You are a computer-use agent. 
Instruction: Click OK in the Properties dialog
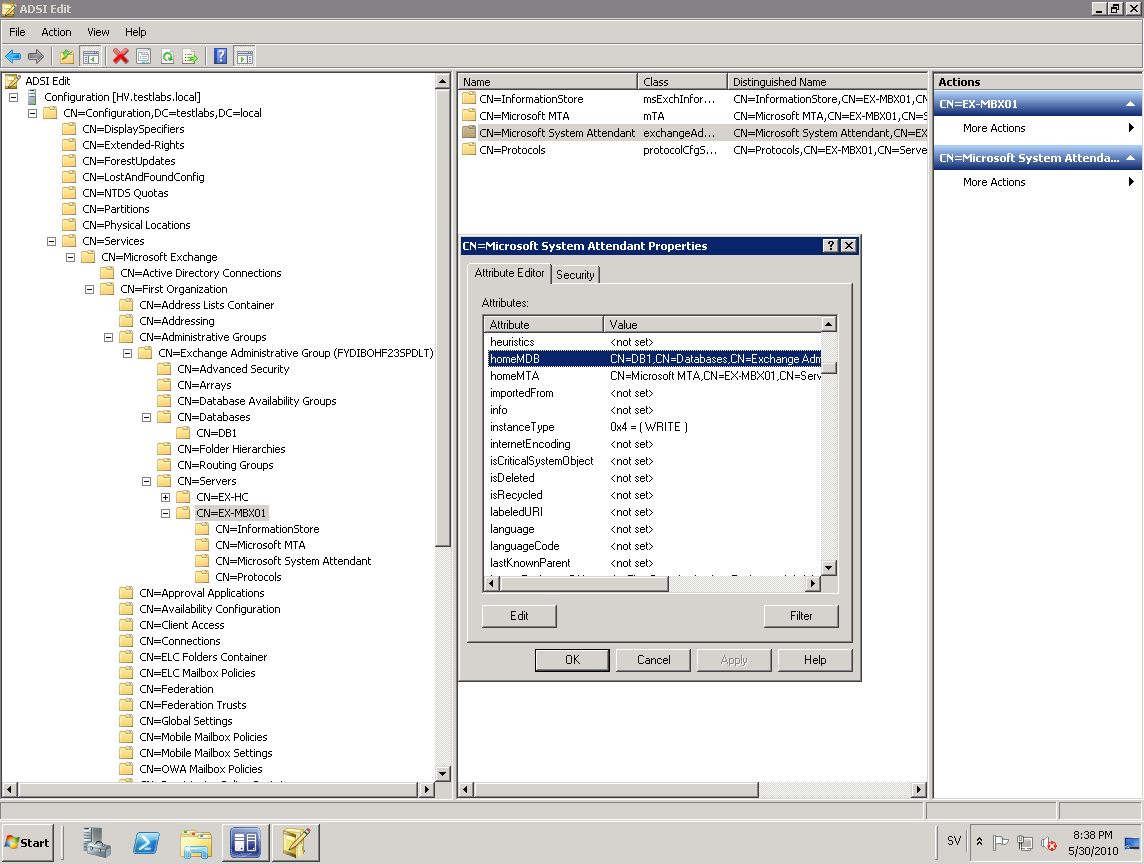[572, 660]
